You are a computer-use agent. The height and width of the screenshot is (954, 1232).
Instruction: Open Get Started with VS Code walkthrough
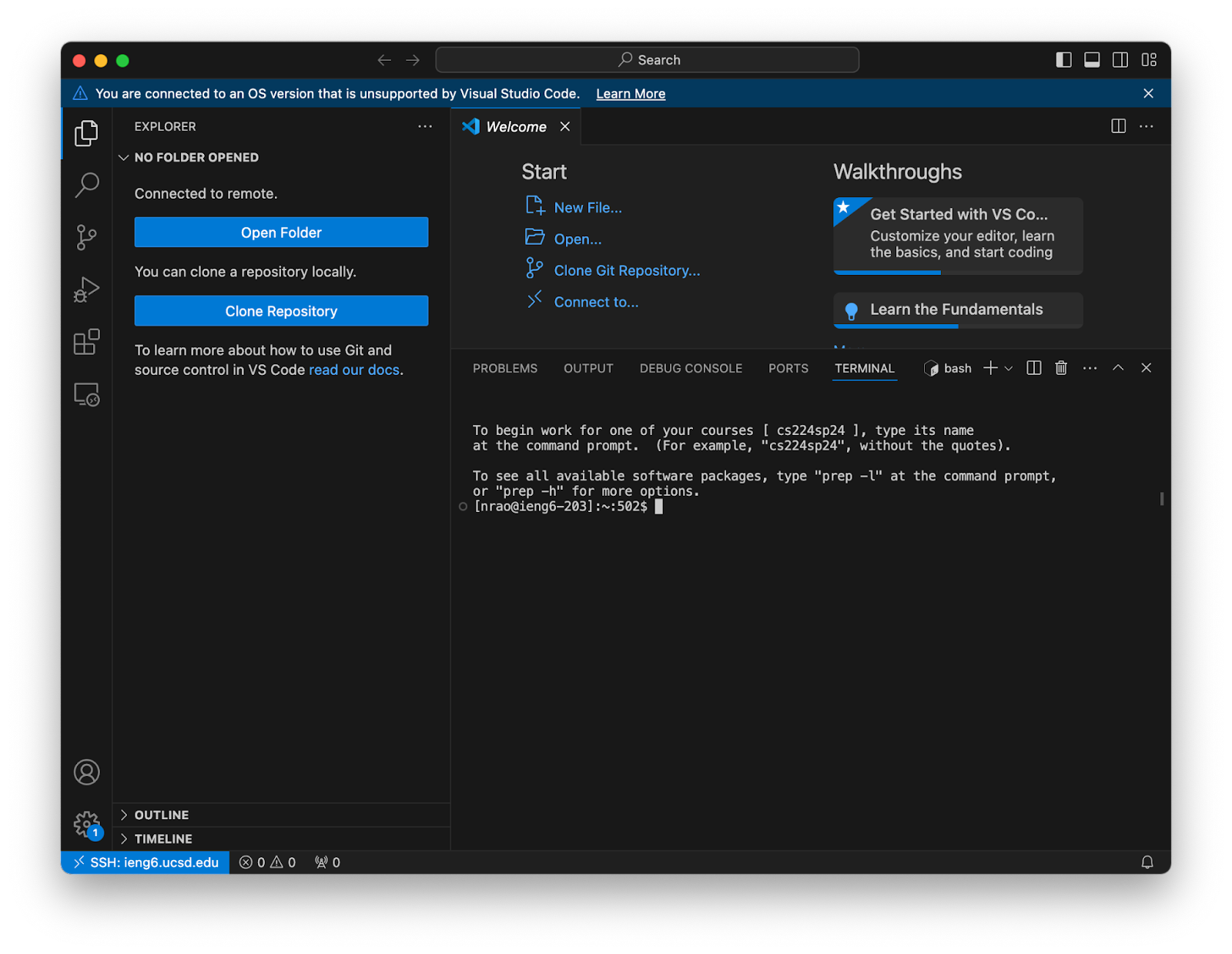[x=958, y=235]
